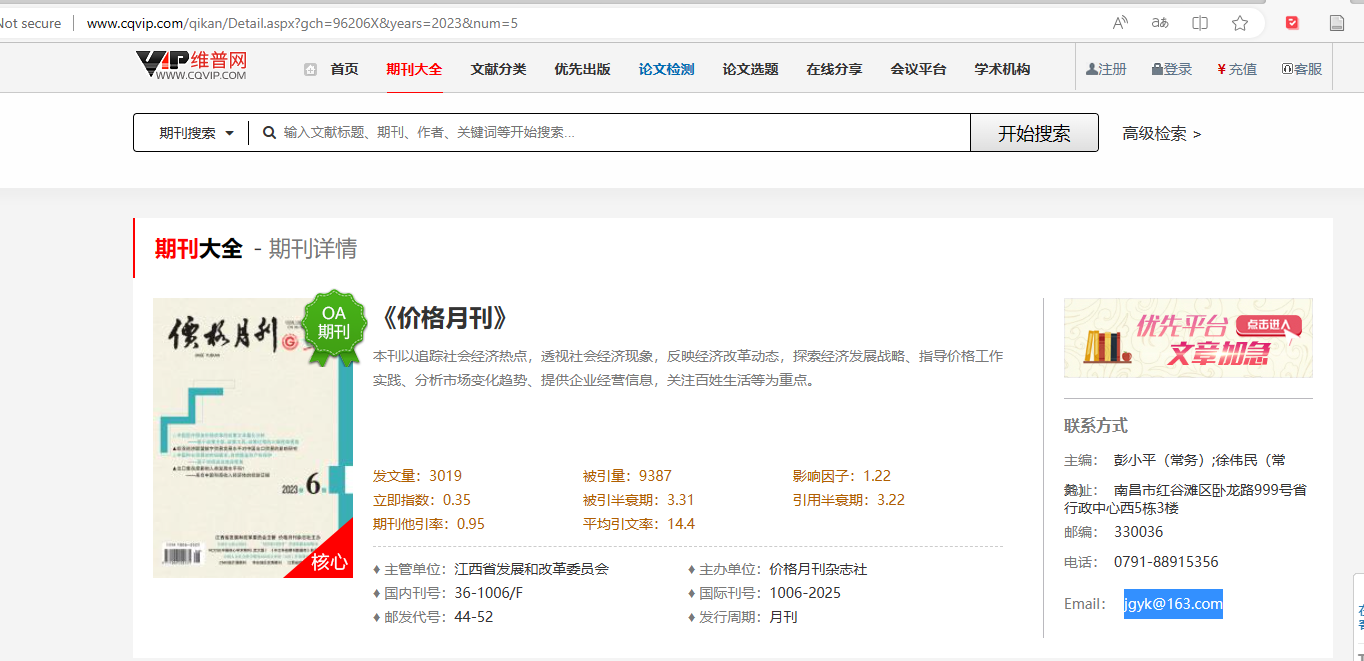This screenshot has height=661, width=1364.
Task: Click 价格月刊杂志社 sponsor text
Action: [818, 569]
